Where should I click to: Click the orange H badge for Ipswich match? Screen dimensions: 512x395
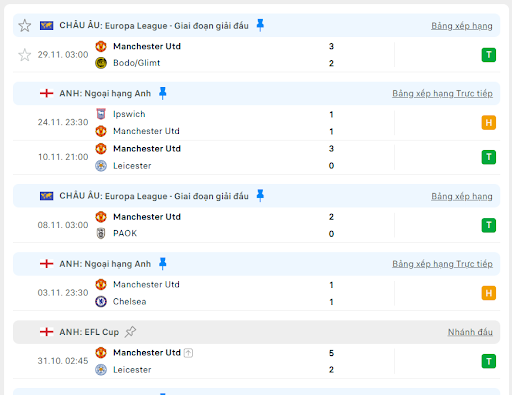pyautogui.click(x=489, y=123)
